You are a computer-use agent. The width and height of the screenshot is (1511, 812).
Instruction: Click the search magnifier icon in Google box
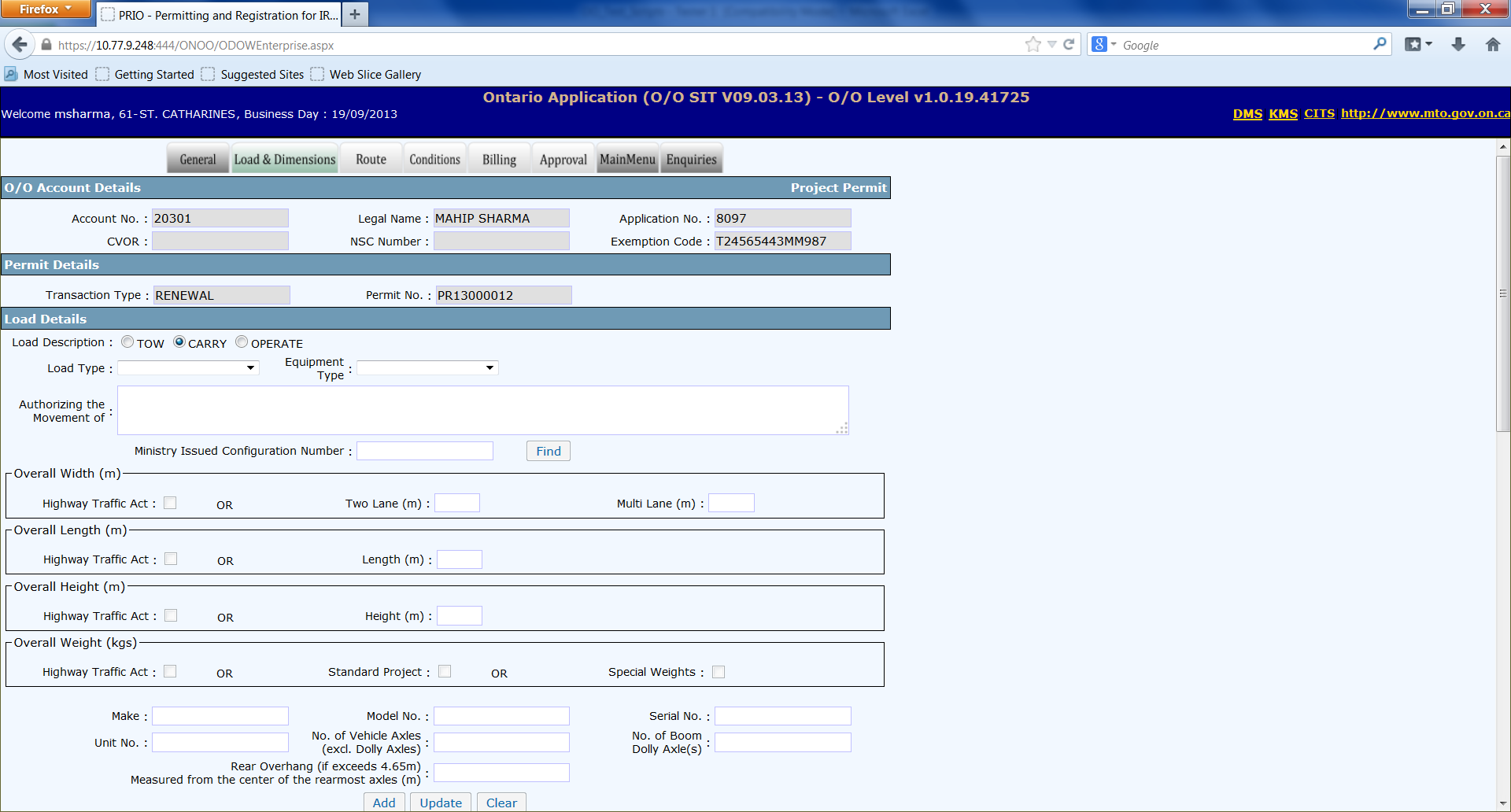click(x=1380, y=45)
